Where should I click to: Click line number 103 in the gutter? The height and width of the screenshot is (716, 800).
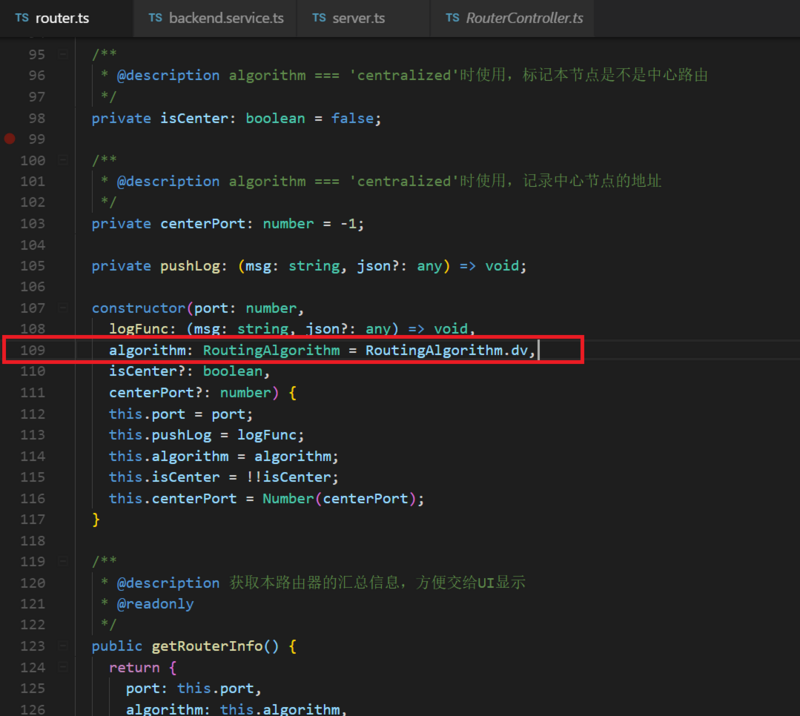click(33, 224)
